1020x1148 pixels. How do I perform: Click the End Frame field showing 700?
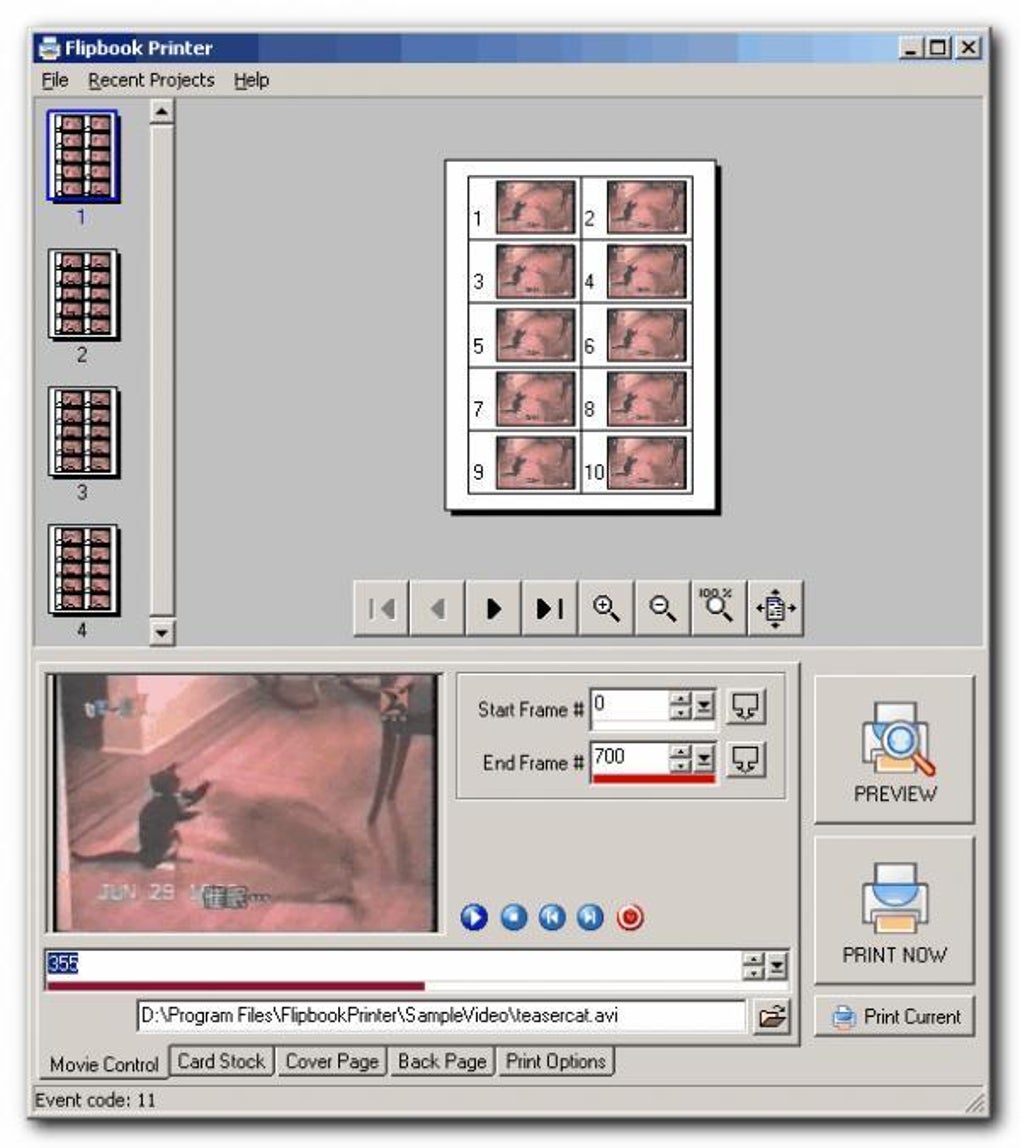[x=630, y=758]
